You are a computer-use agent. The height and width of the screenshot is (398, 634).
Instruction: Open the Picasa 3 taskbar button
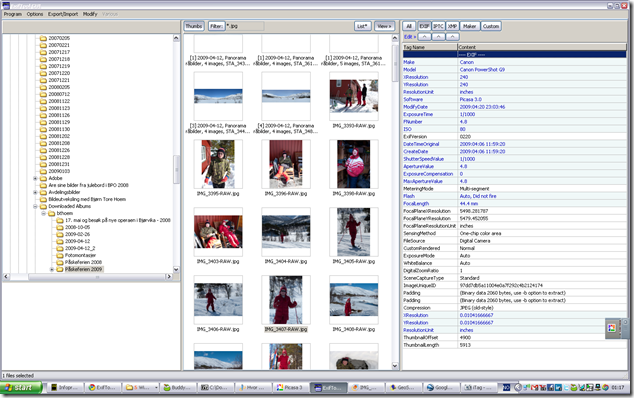click(290, 387)
